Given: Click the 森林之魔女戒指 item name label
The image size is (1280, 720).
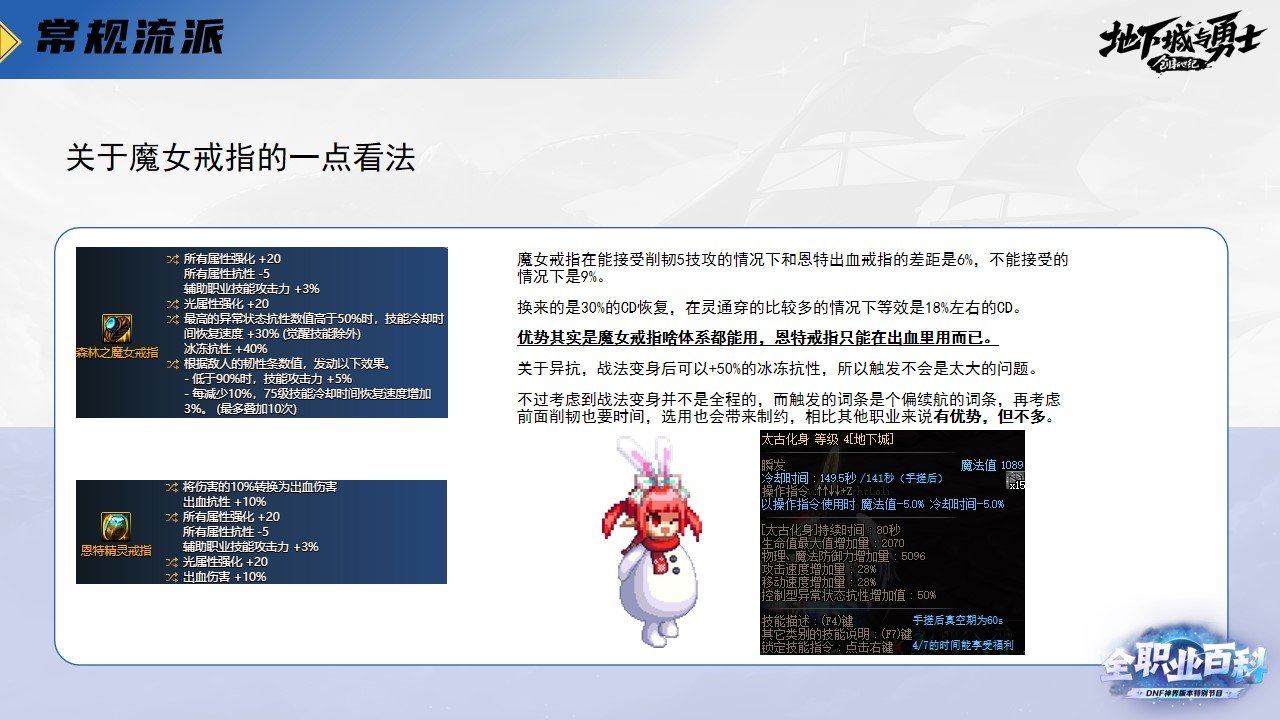Looking at the screenshot, I should pyautogui.click(x=117, y=353).
